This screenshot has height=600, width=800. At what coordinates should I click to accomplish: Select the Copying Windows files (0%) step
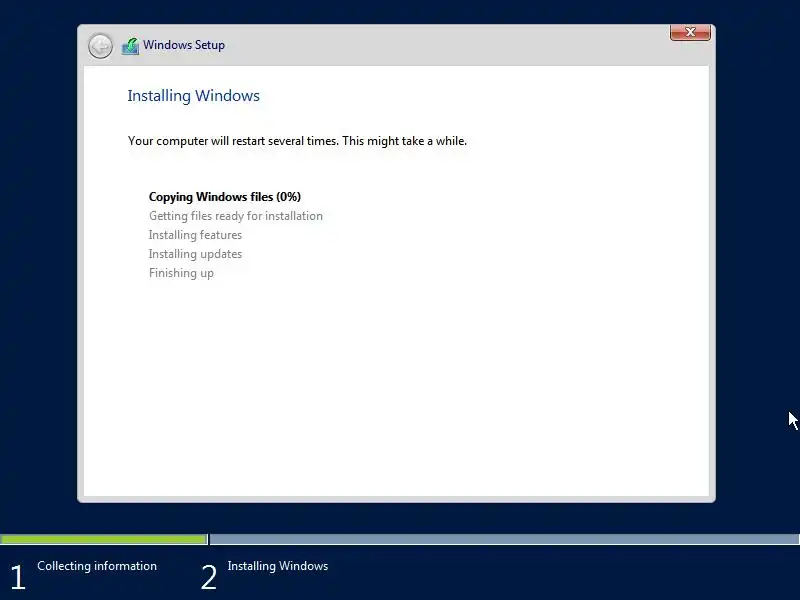pos(225,197)
